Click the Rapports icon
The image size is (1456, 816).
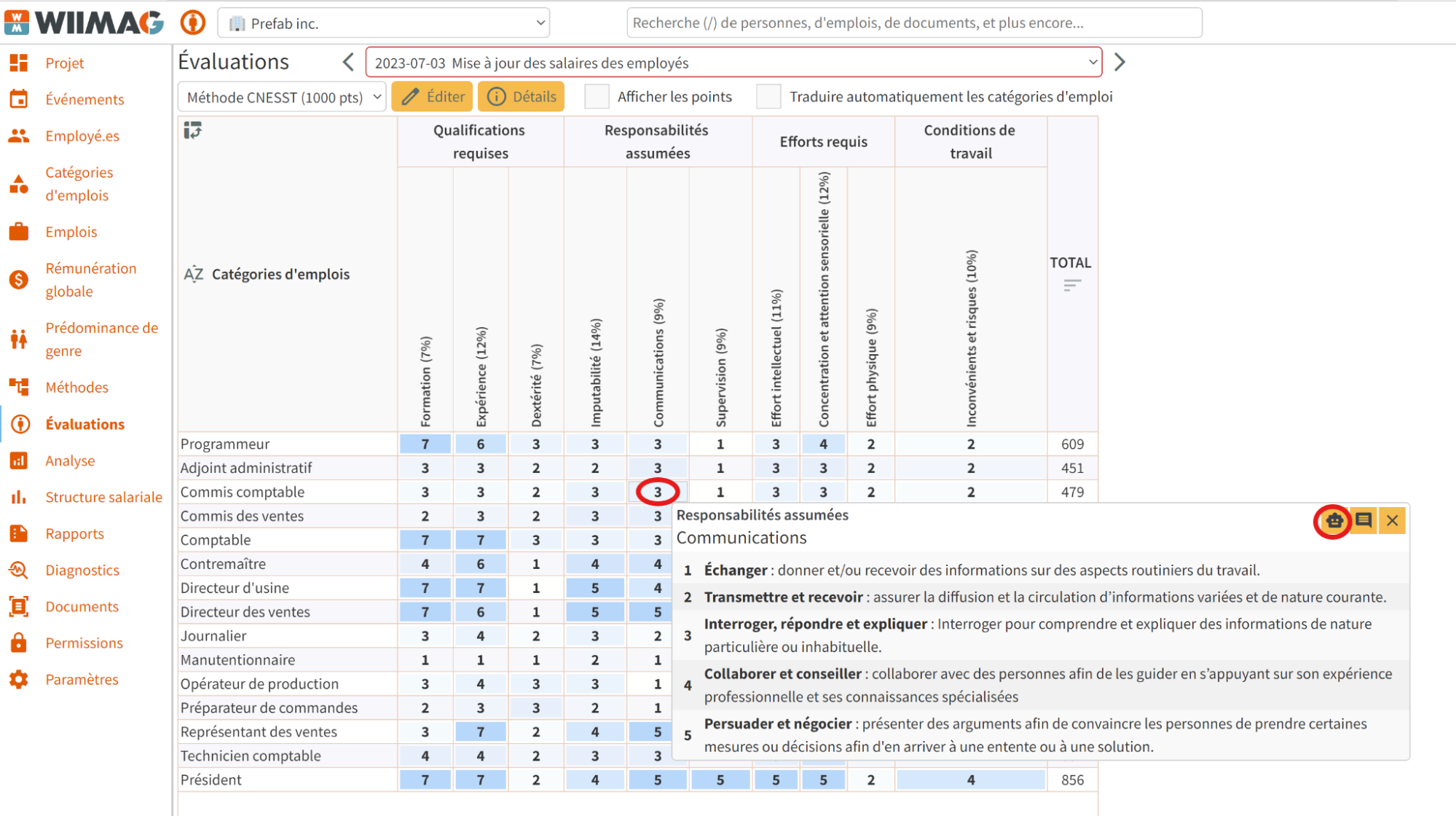click(x=19, y=533)
